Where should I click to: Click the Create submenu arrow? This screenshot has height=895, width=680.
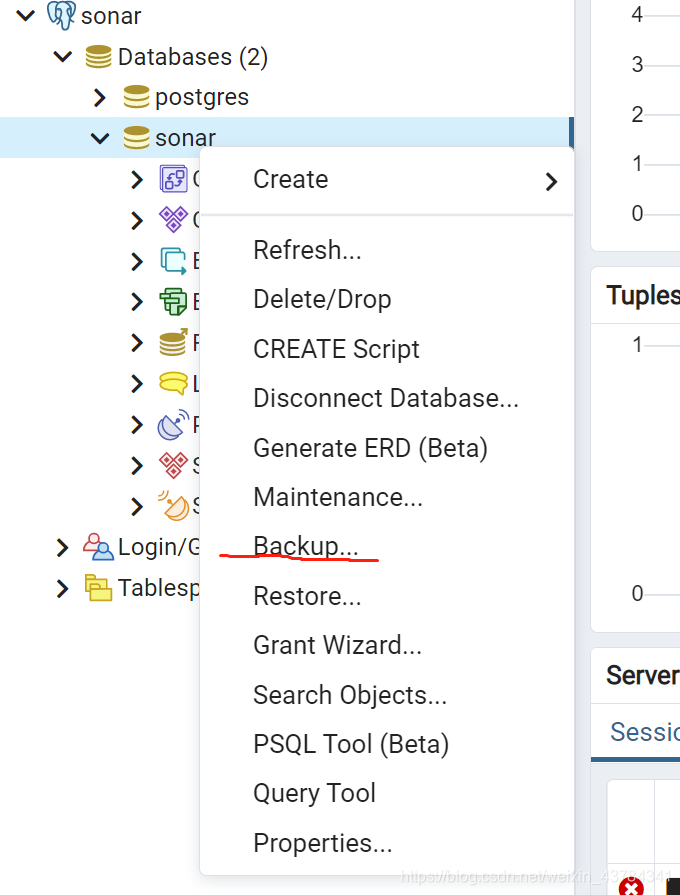[551, 182]
